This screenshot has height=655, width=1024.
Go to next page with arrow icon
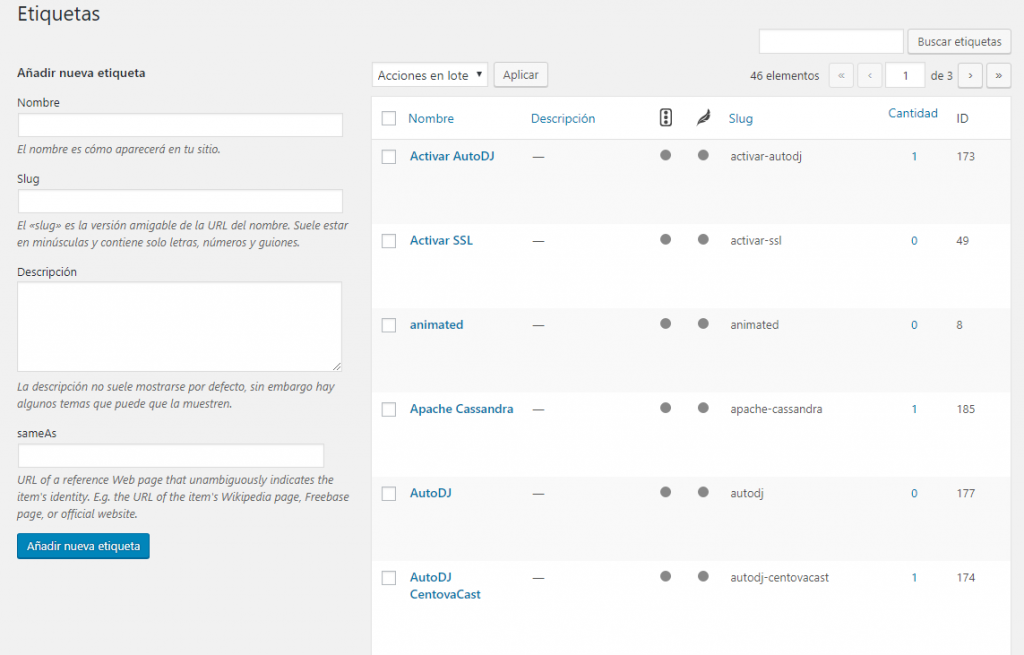tap(969, 75)
